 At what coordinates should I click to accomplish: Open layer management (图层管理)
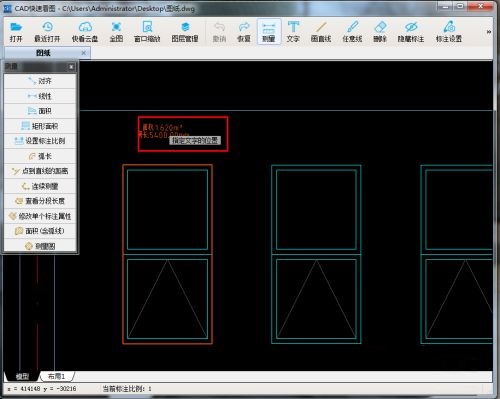point(185,32)
